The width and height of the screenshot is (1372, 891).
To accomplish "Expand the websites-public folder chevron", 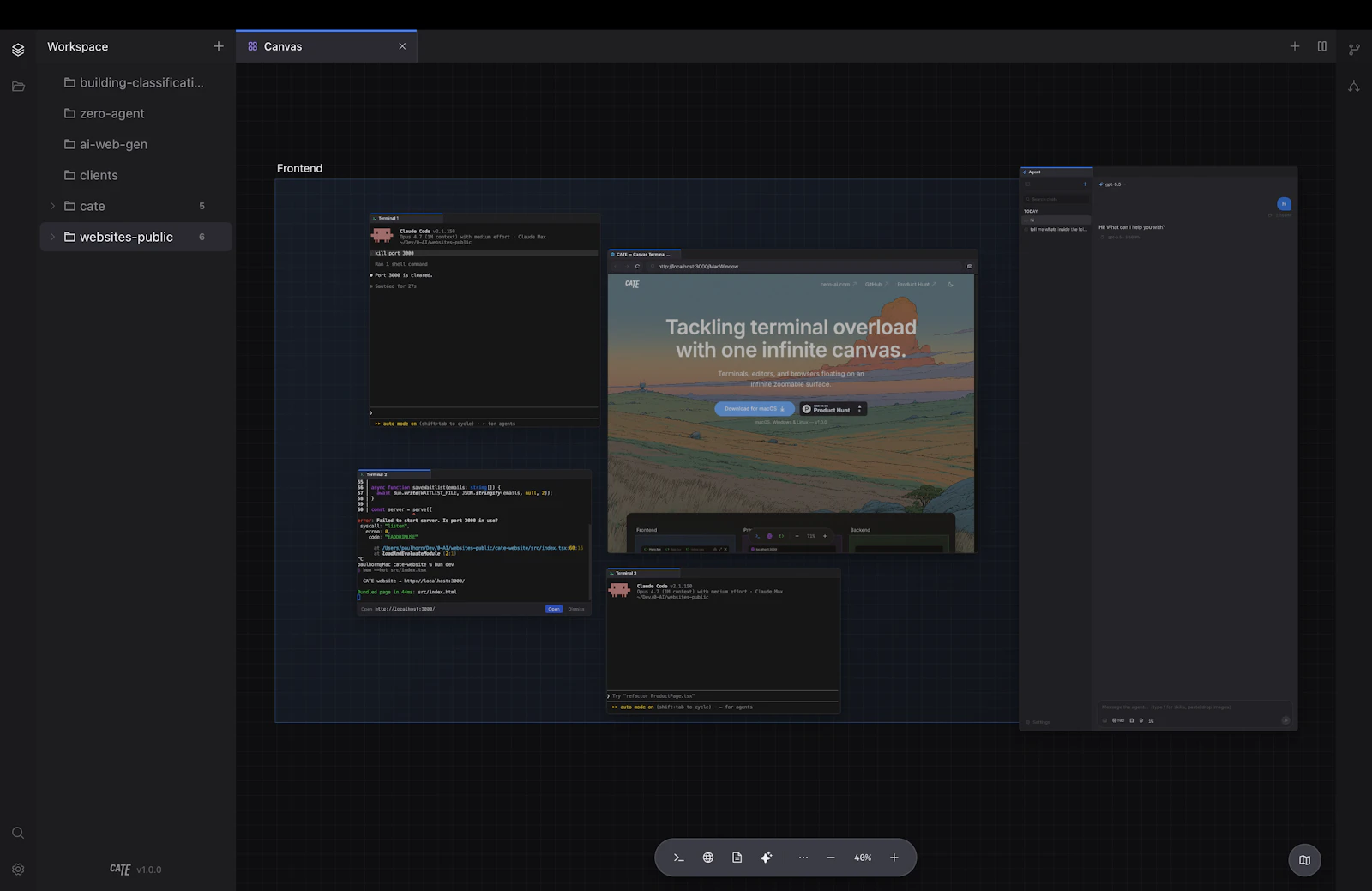I will (52, 237).
